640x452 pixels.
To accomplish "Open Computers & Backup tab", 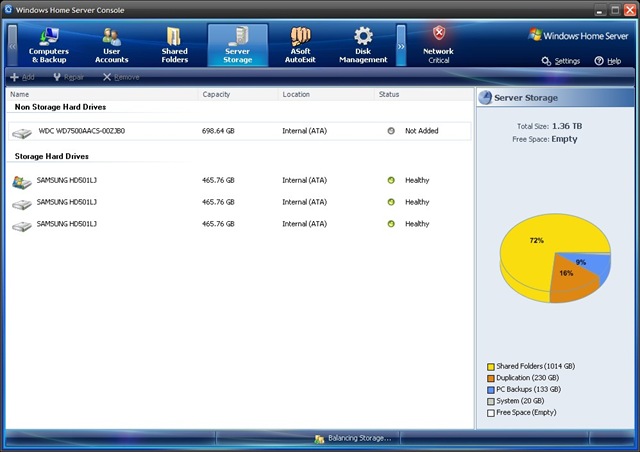I will click(x=49, y=45).
